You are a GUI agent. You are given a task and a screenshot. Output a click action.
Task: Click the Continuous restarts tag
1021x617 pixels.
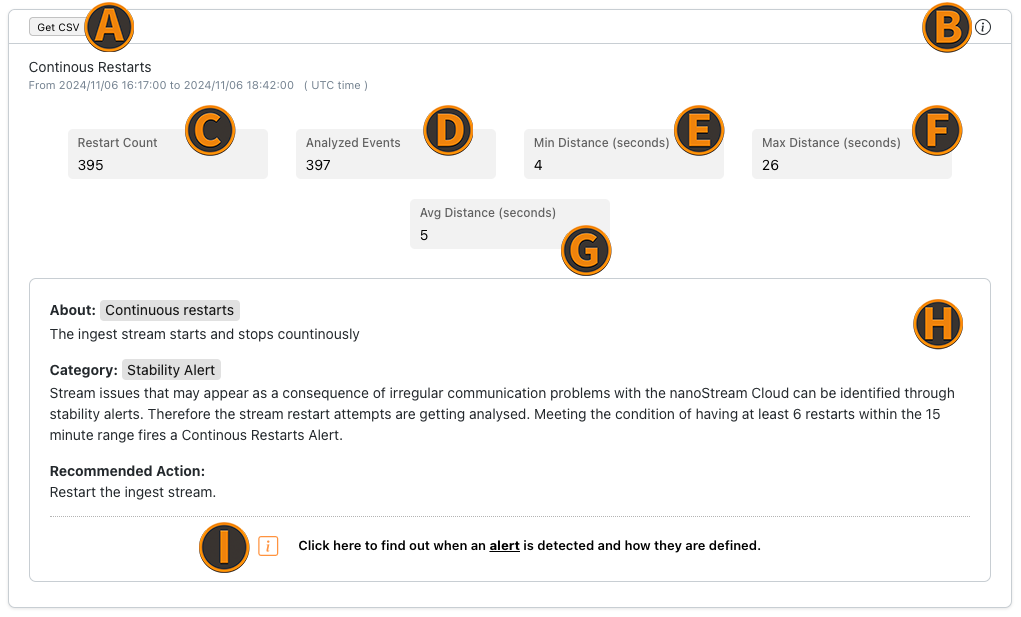coord(169,310)
